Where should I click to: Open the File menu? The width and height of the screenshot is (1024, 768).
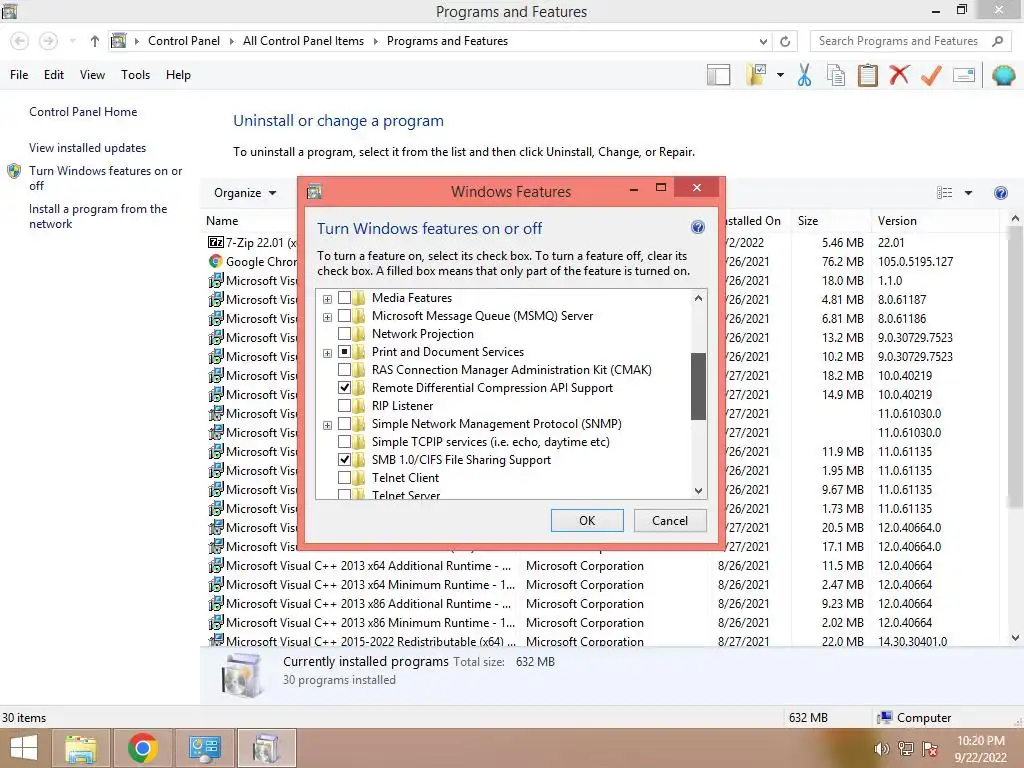pos(19,75)
